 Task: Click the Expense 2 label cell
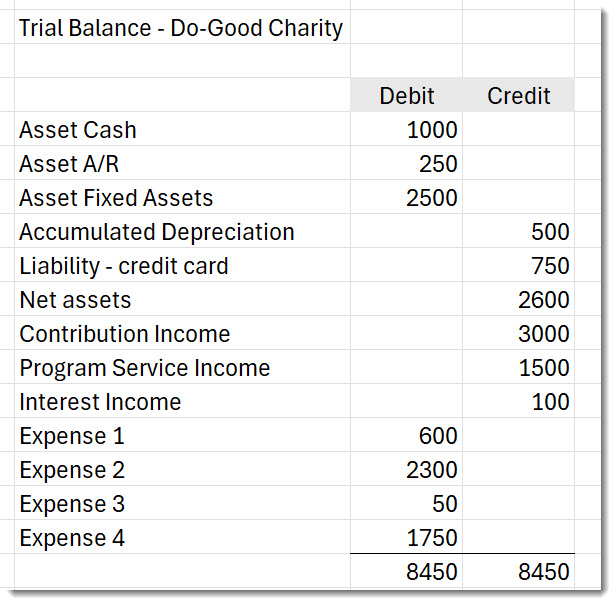(72, 470)
